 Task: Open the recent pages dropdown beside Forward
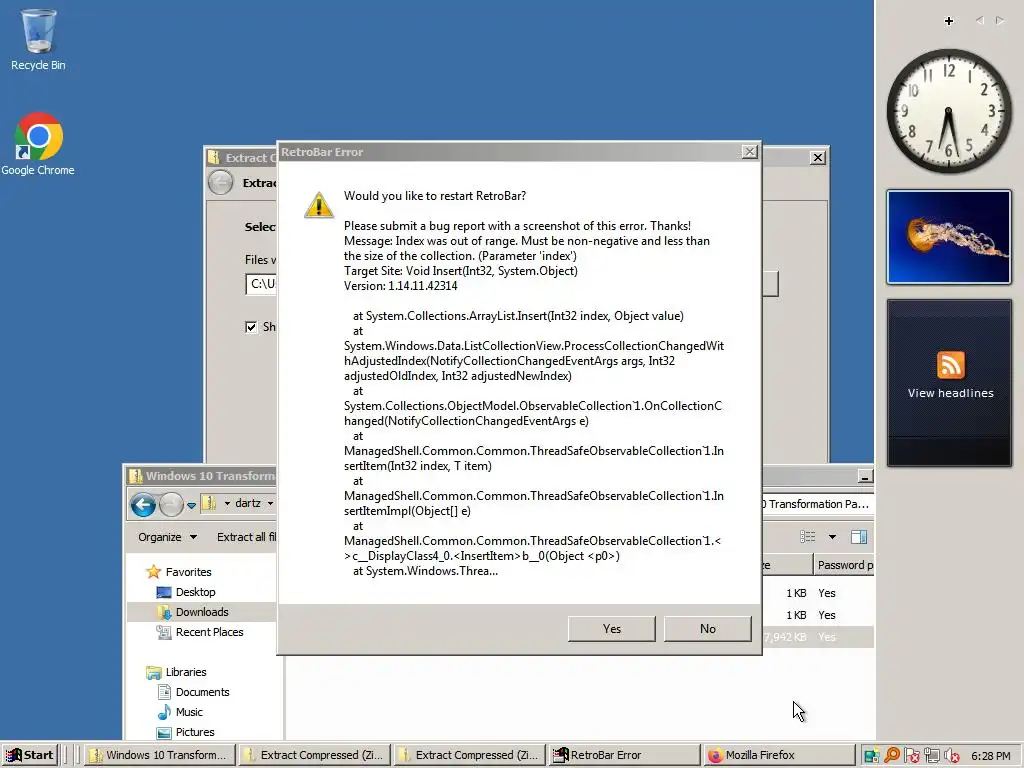(x=191, y=505)
